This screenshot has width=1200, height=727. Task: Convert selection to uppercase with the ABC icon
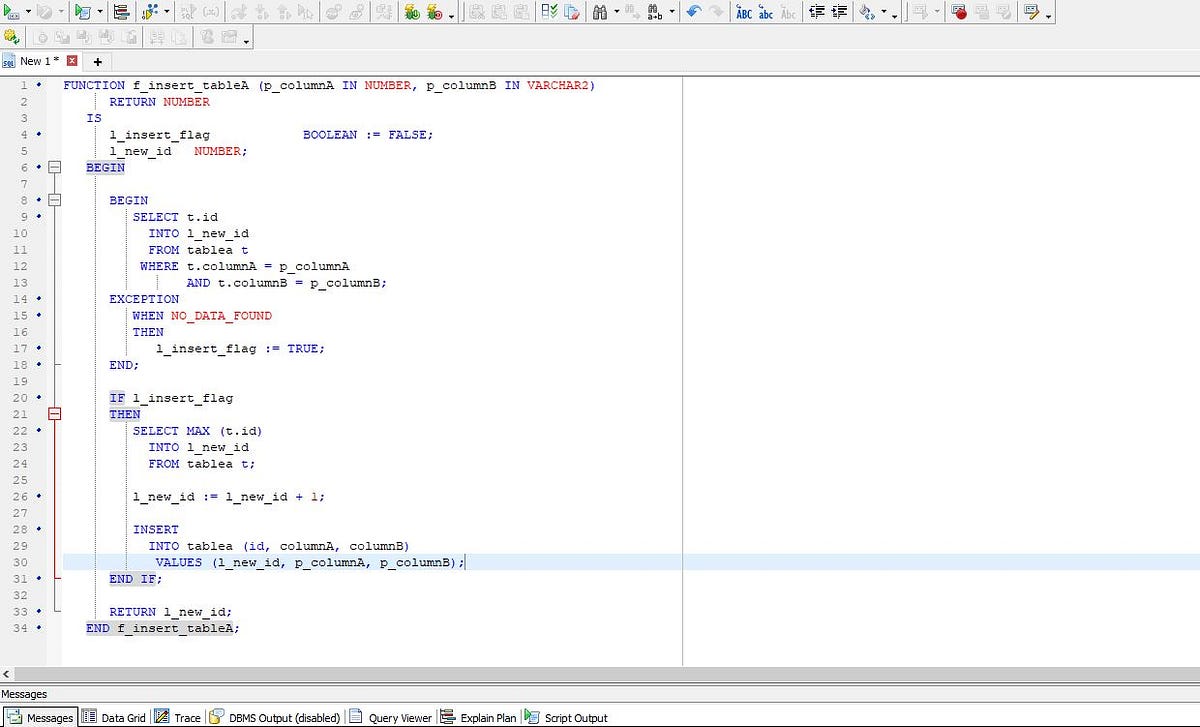click(744, 13)
